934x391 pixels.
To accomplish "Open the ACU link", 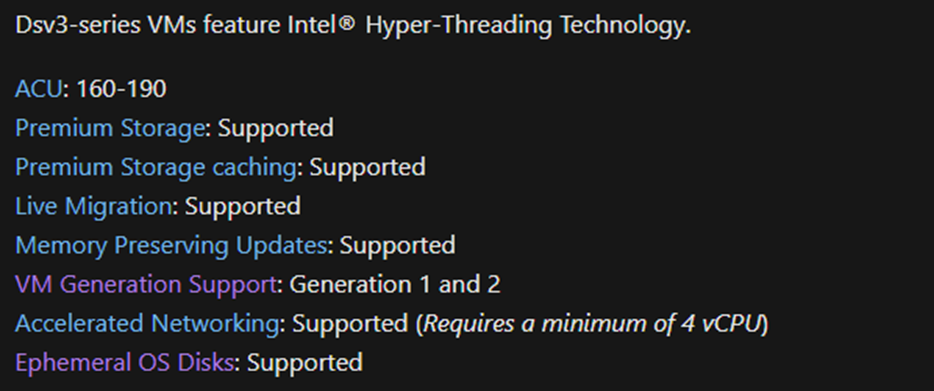I will point(38,89).
